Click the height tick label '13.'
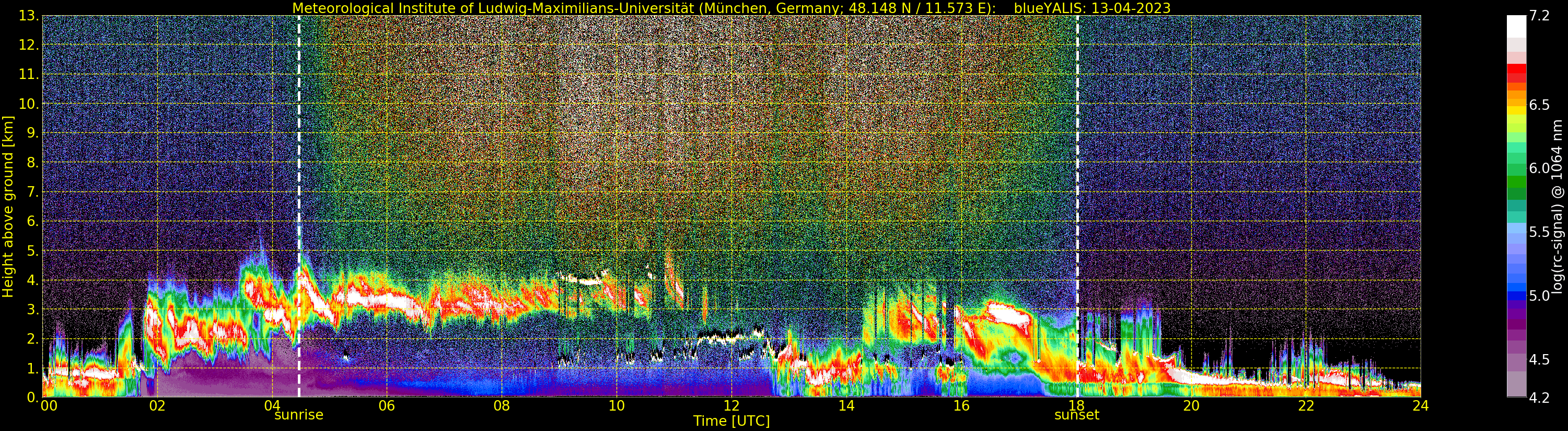The image size is (1568, 431). 29,16
